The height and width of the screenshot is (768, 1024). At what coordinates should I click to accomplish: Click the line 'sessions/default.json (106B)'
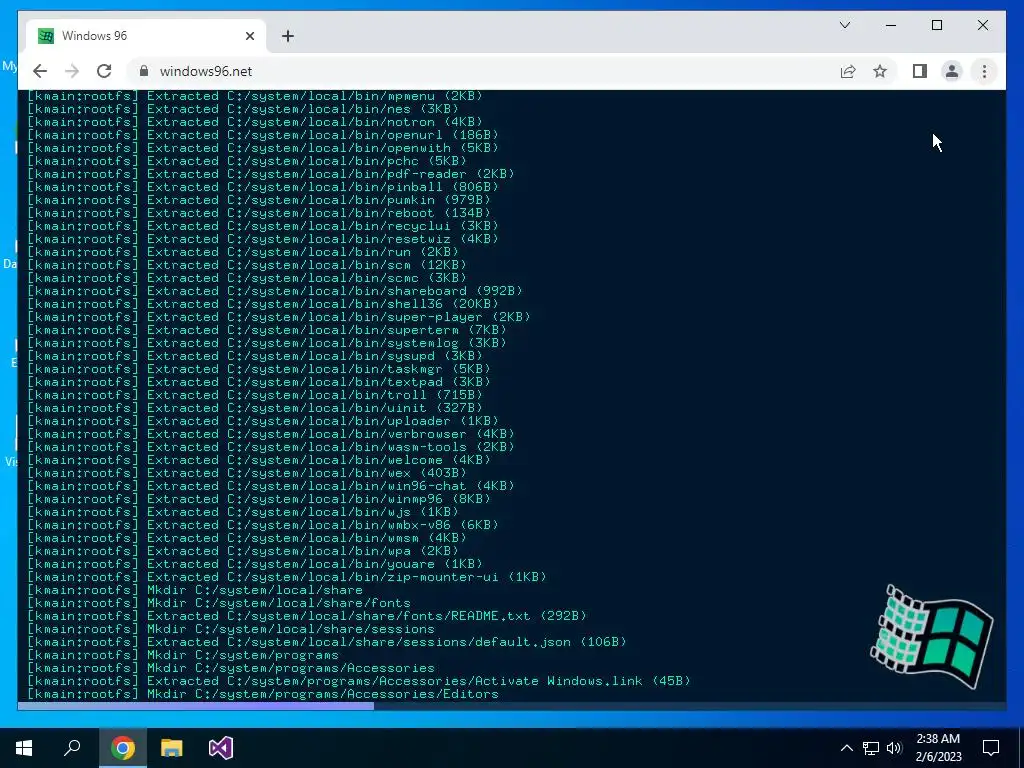tap(327, 642)
